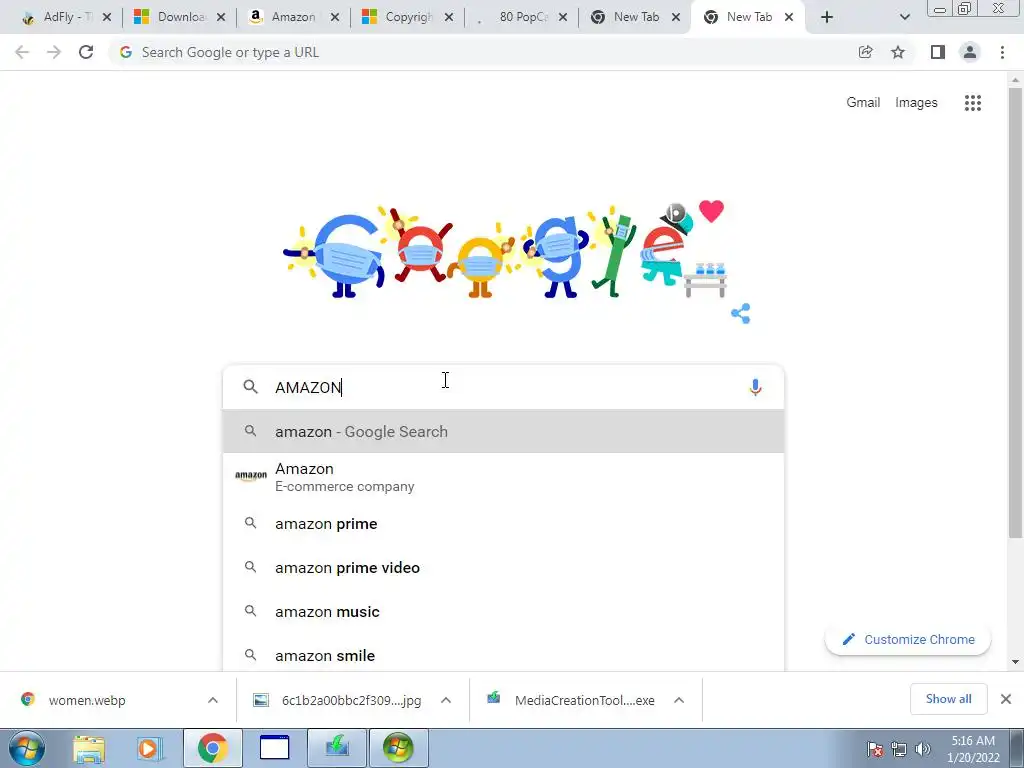Click Chrome icon in taskbar
The height and width of the screenshot is (768, 1024).
[x=212, y=748]
